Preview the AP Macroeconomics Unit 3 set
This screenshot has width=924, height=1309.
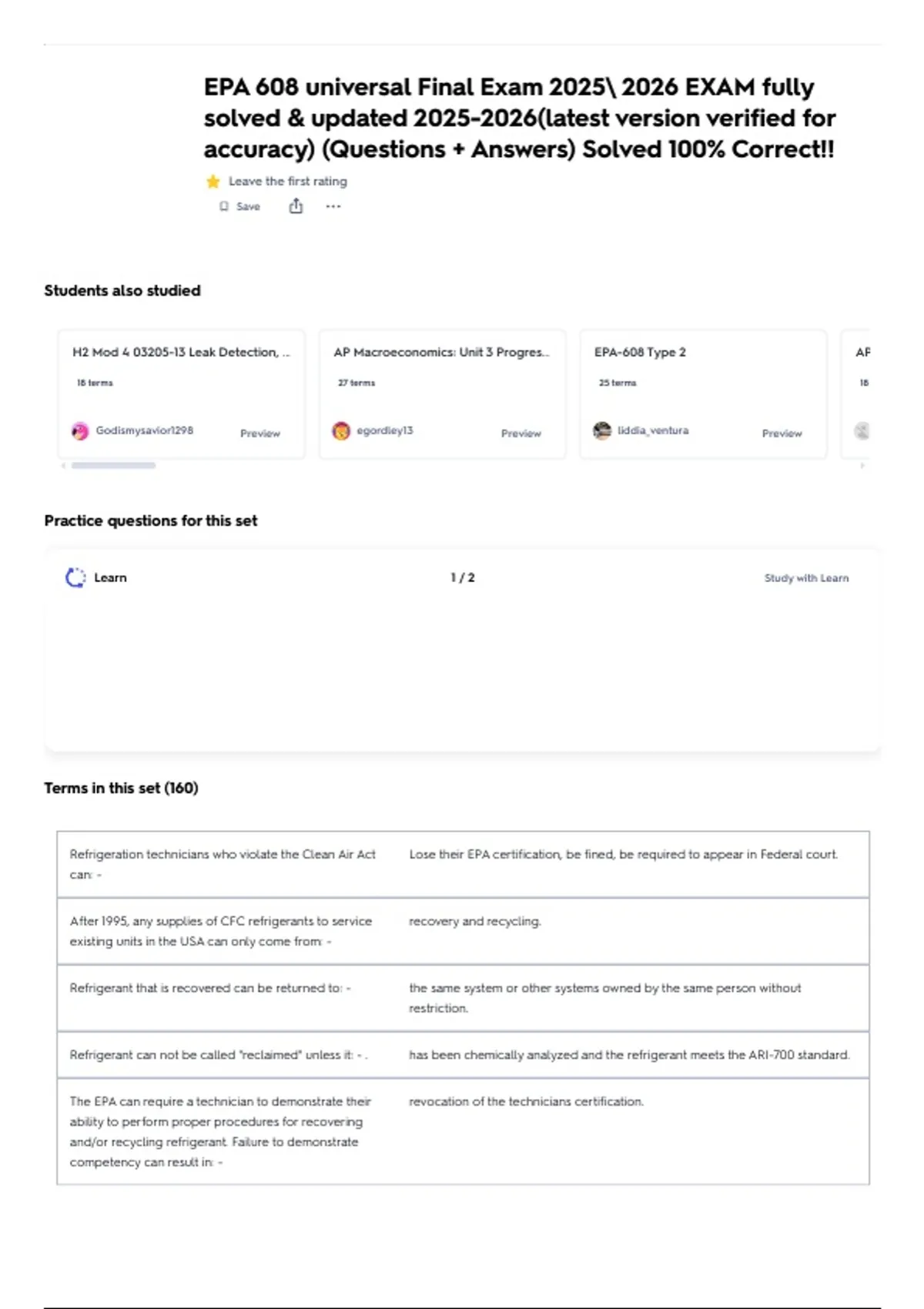pos(521,434)
